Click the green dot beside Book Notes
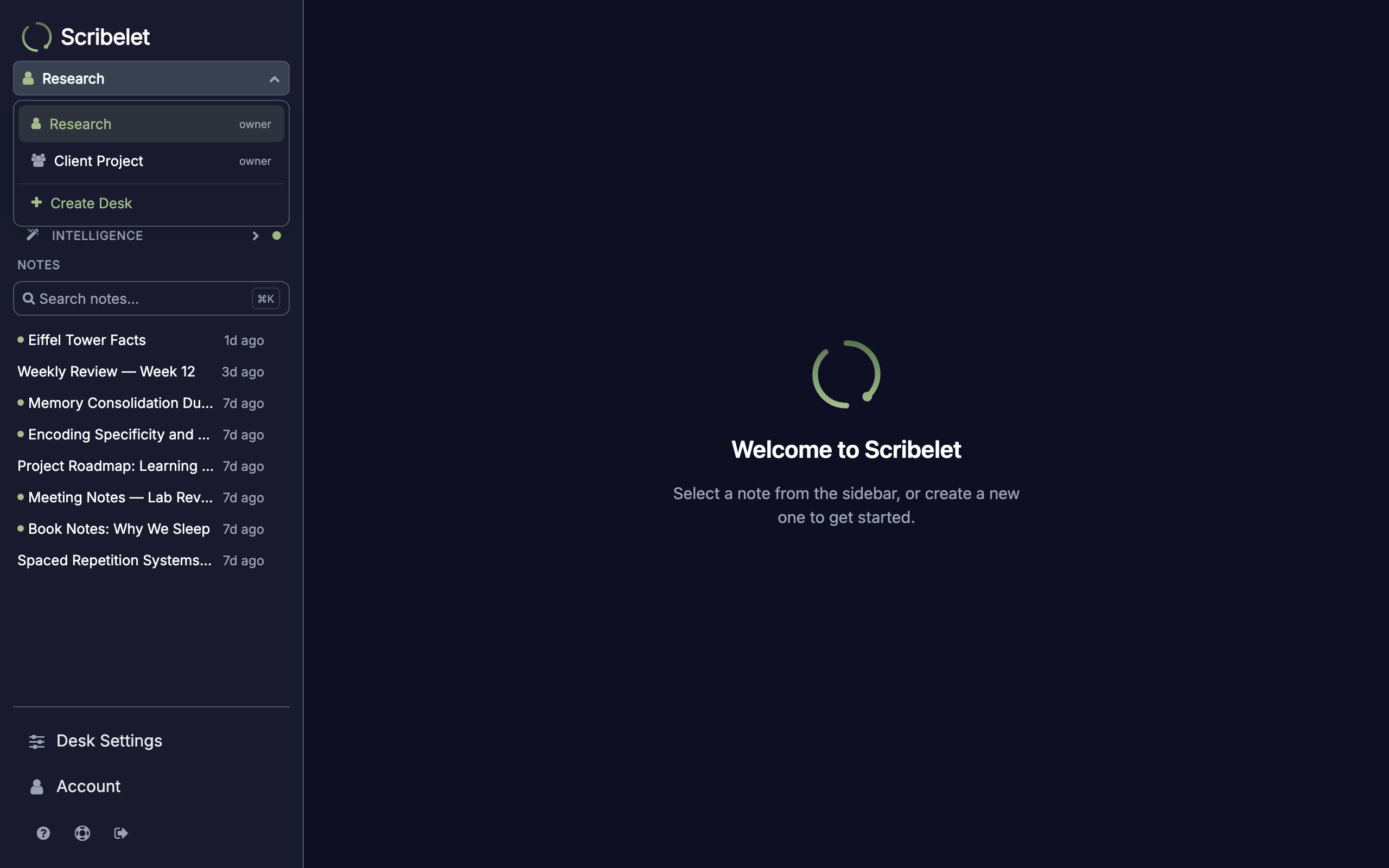Image resolution: width=1389 pixels, height=868 pixels. pyautogui.click(x=21, y=528)
